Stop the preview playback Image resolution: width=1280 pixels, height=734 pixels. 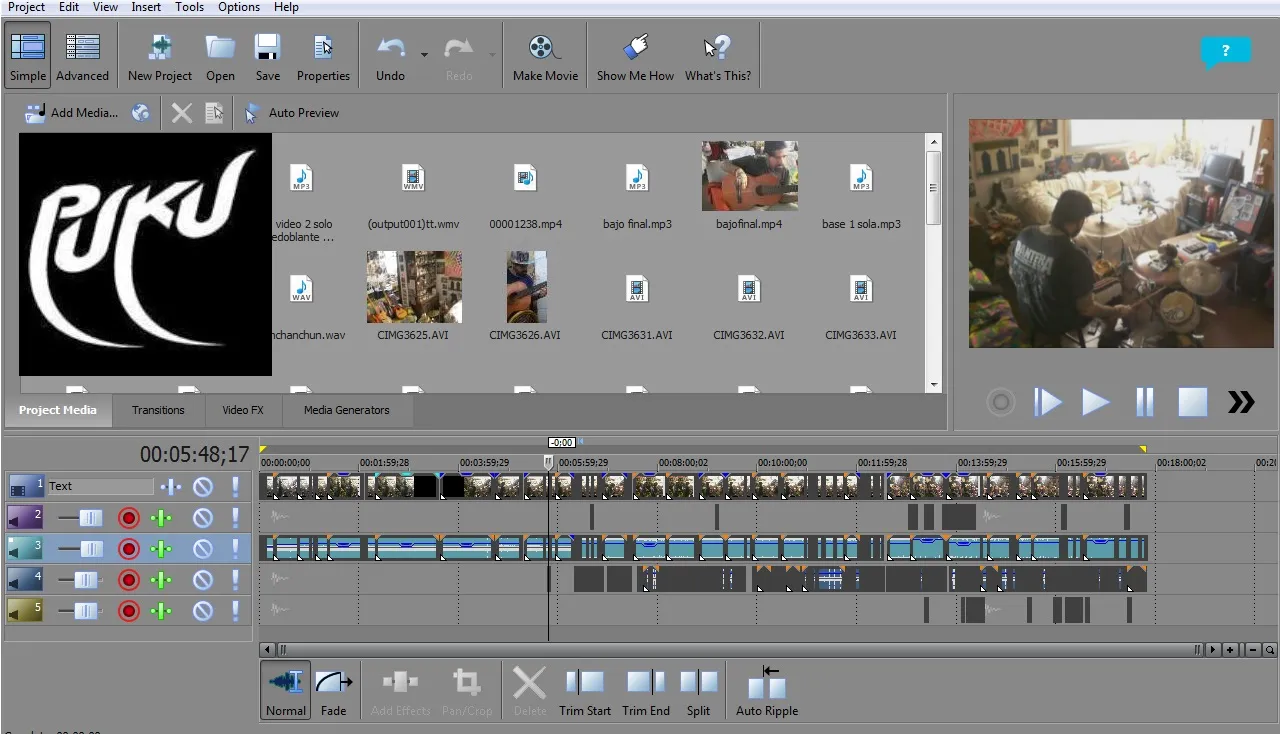[1193, 402]
